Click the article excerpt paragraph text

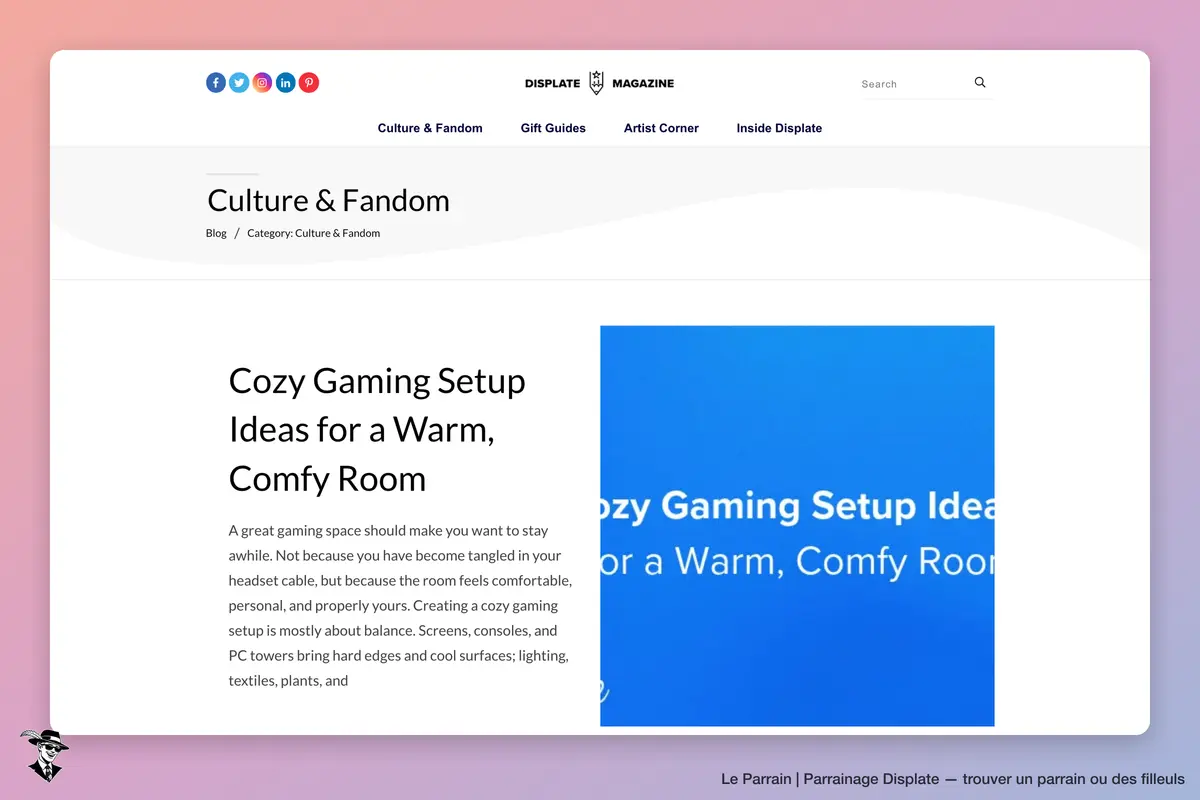pos(400,606)
